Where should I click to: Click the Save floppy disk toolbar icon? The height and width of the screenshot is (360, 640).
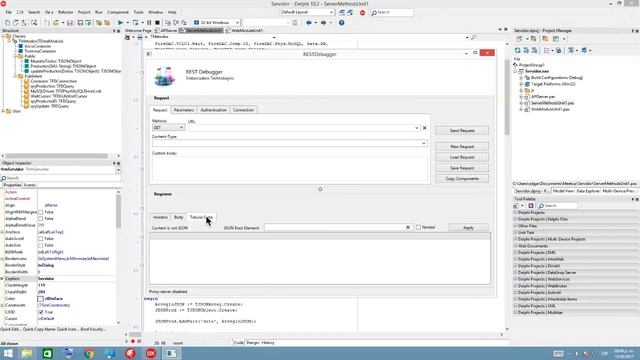click(70, 23)
